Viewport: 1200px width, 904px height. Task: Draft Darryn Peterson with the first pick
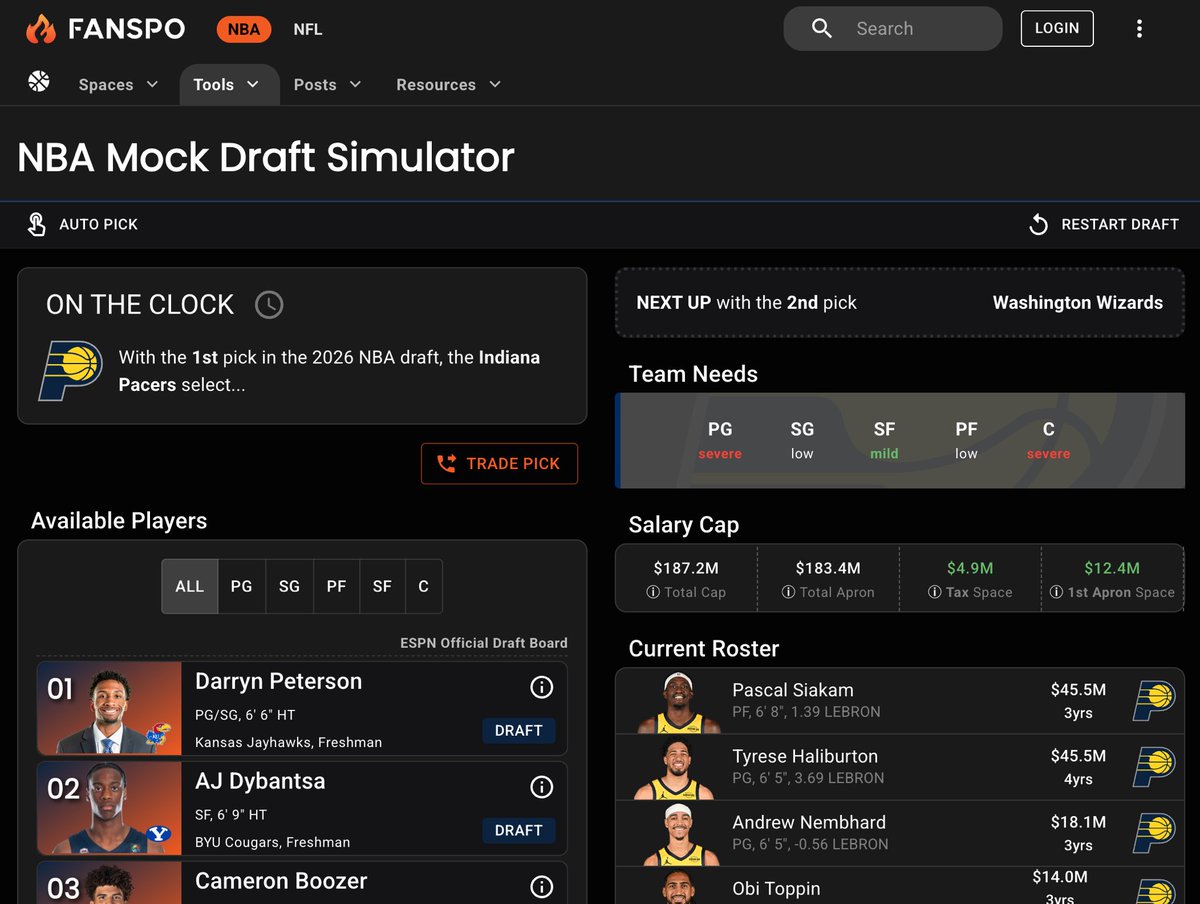[x=518, y=731]
